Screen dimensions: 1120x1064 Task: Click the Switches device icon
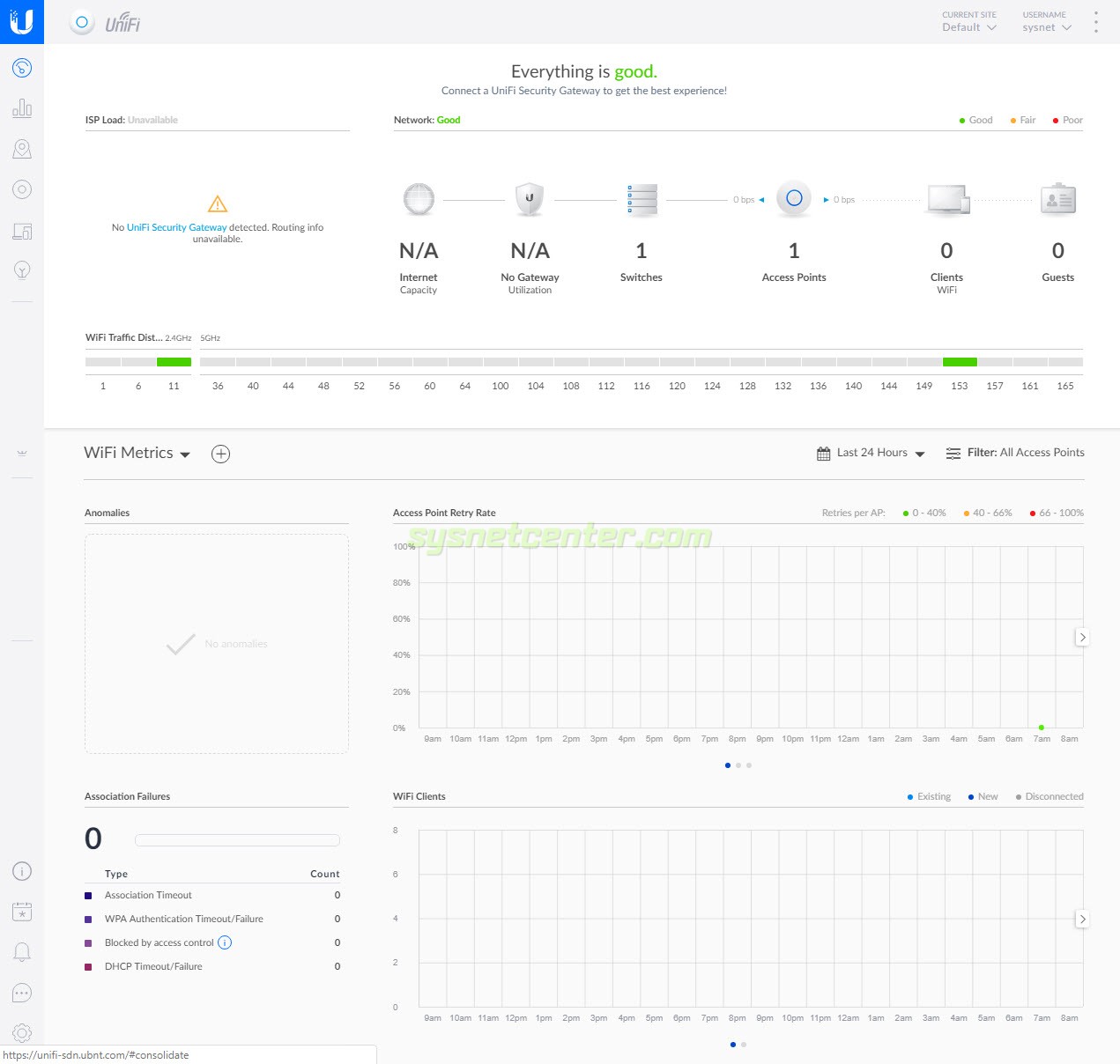click(642, 200)
